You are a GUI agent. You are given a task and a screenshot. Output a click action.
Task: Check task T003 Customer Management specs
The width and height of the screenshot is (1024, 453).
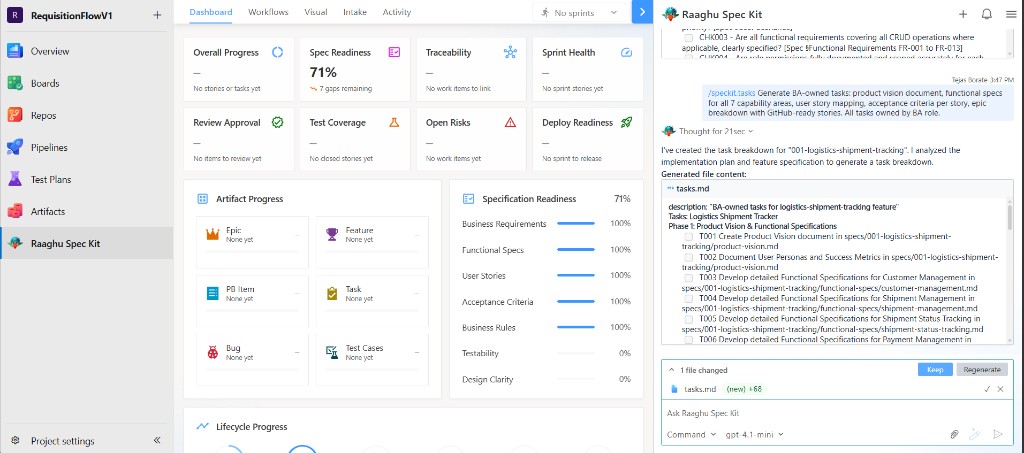point(688,277)
